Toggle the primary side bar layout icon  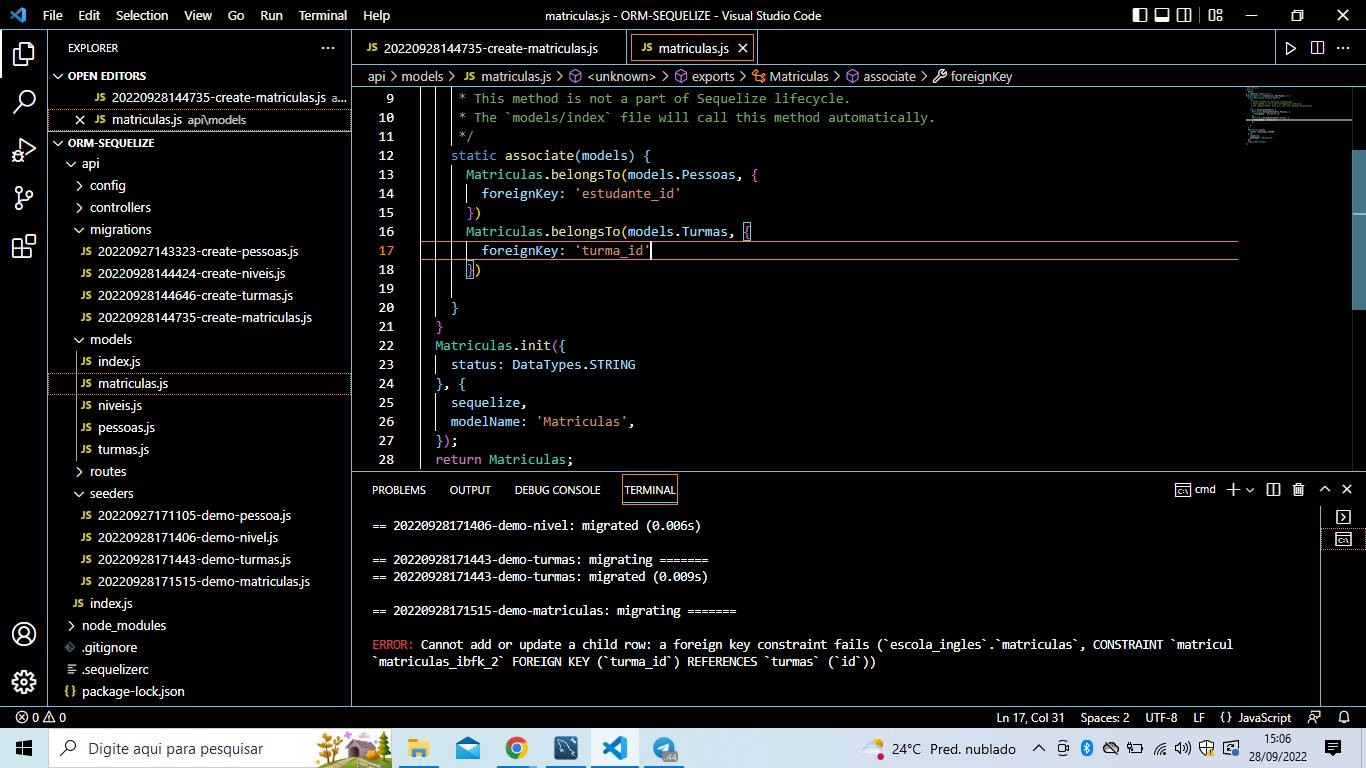point(1140,15)
